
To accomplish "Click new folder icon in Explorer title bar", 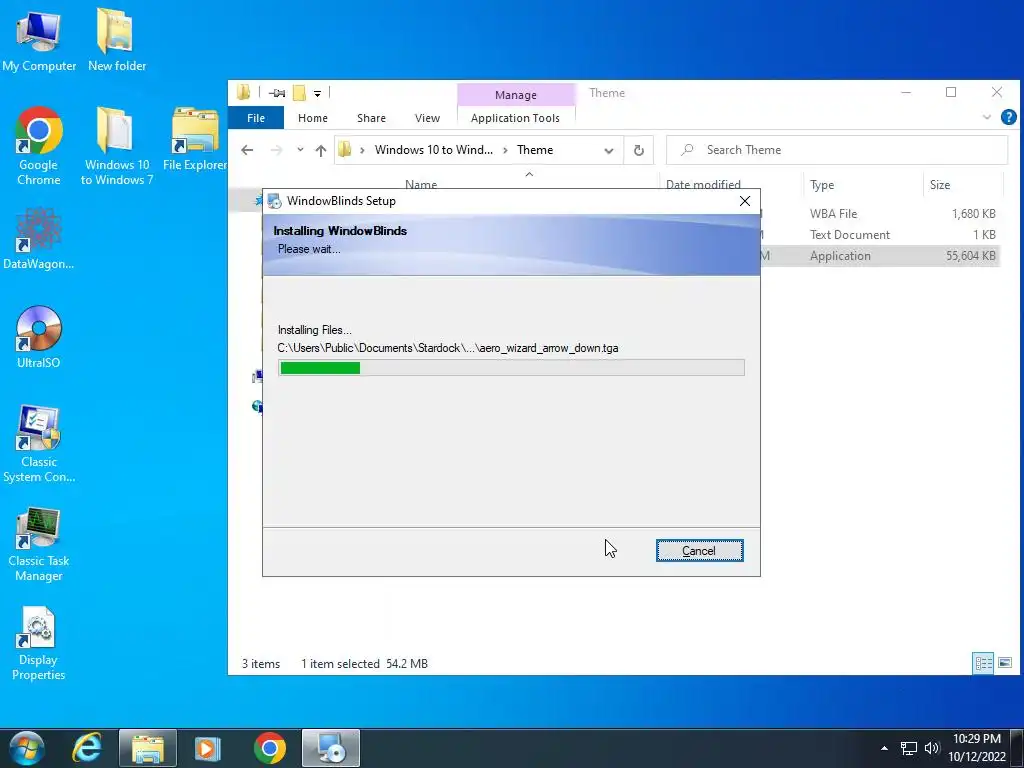I will 299,93.
